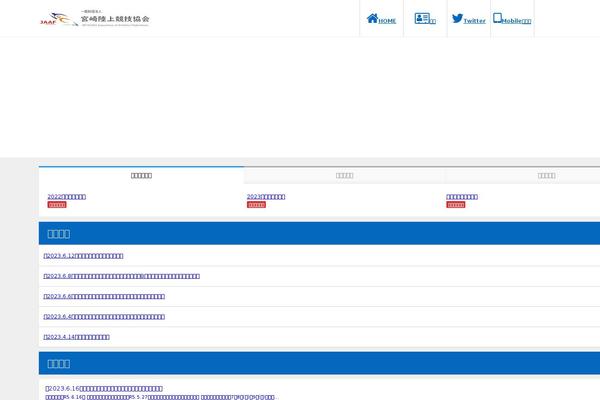
Task: Open the link starting with 2022
Action: tap(67, 196)
